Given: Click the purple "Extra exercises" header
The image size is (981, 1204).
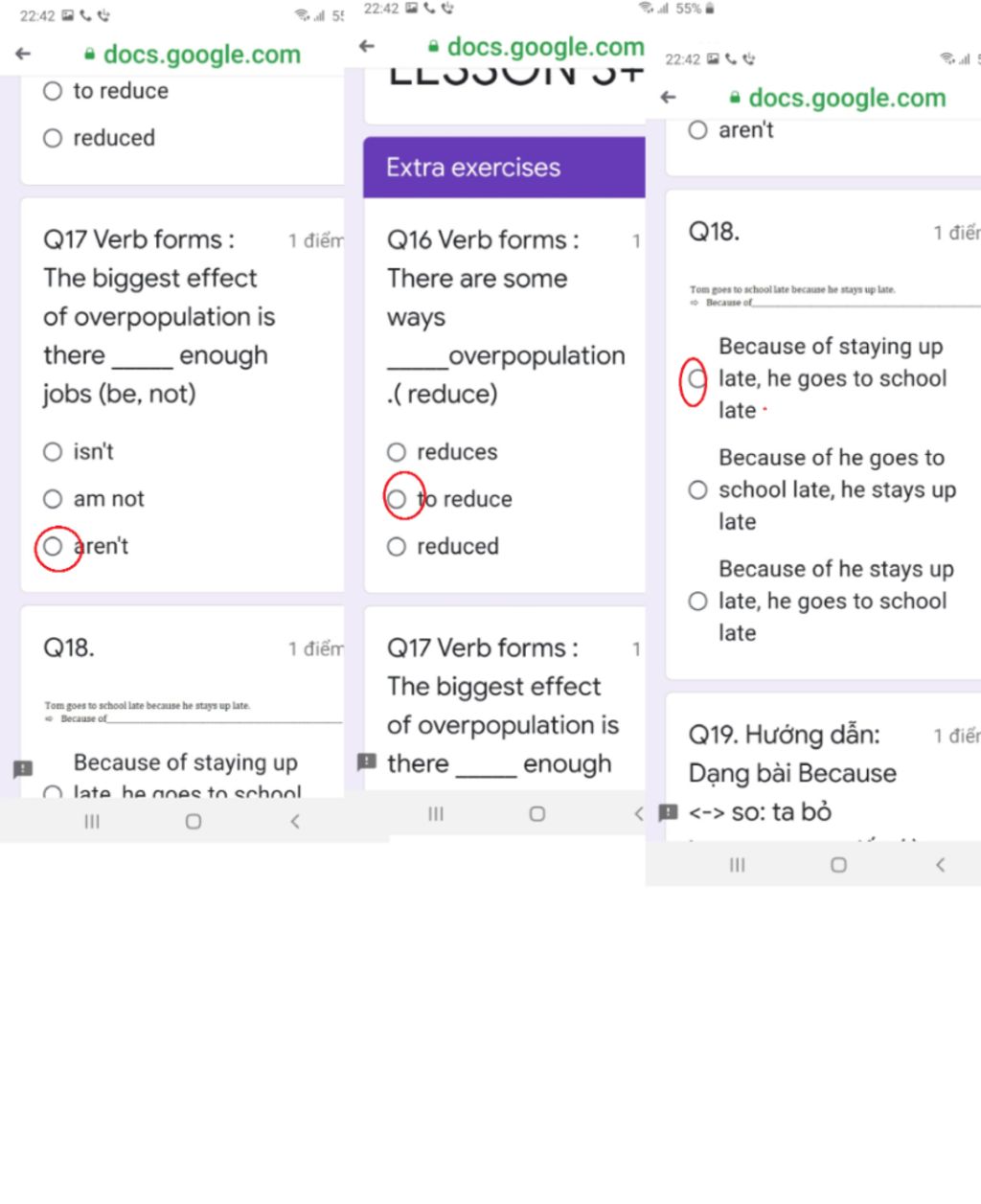Looking at the screenshot, I should (504, 168).
